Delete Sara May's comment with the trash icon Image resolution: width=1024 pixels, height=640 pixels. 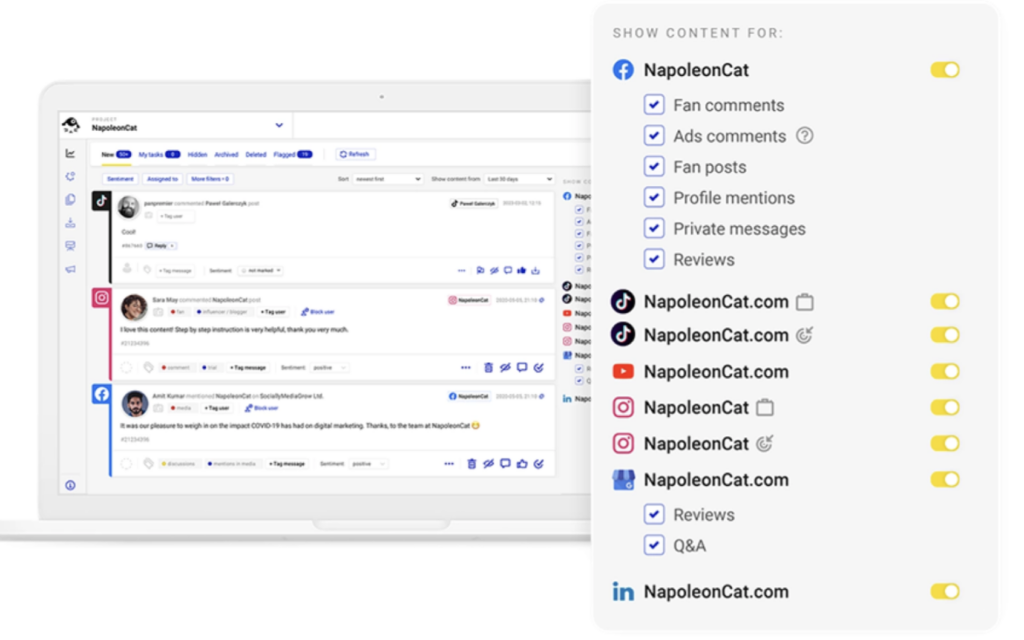[488, 368]
